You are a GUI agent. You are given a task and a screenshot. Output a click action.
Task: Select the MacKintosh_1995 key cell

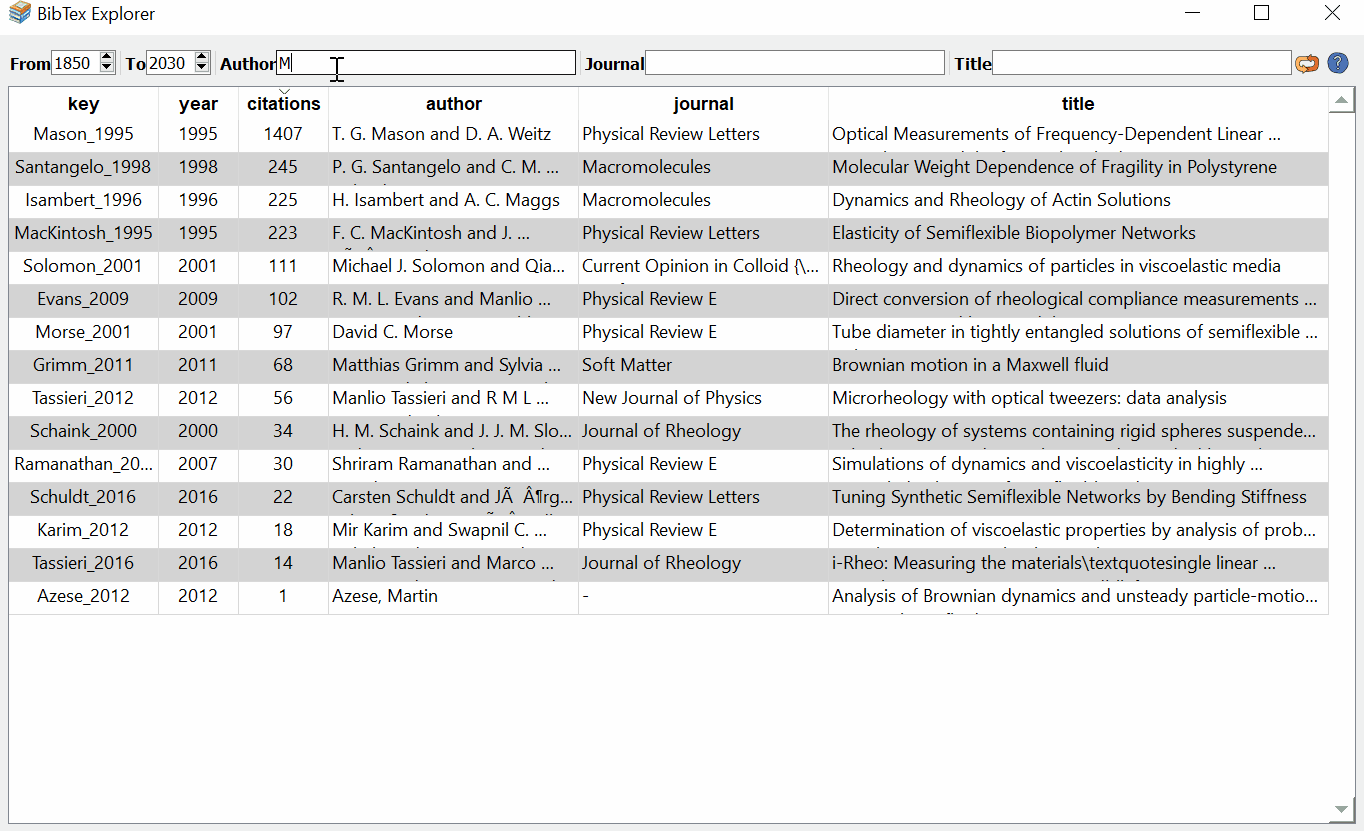click(84, 233)
